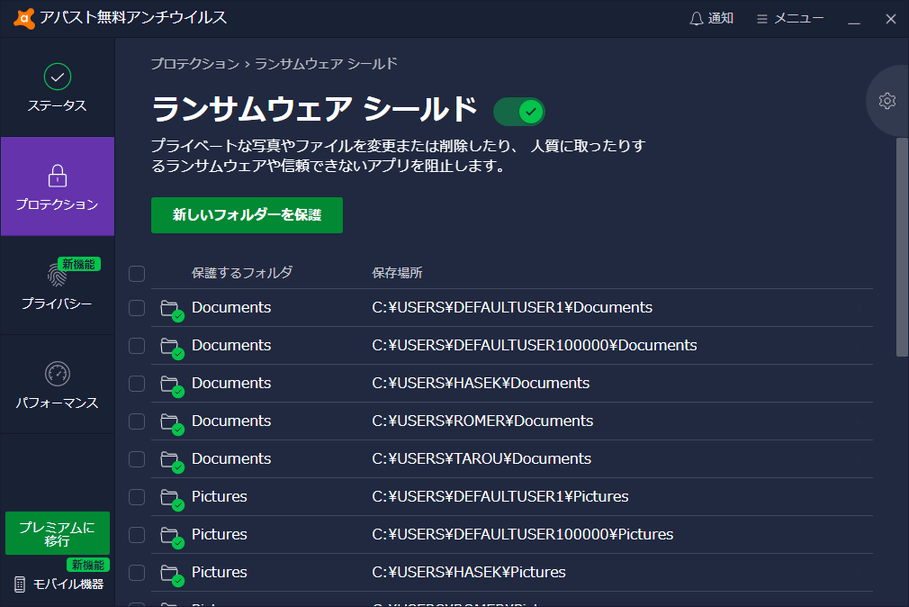This screenshot has height=607, width=909.
Task: Turn off the ランサムウェア シールド toggle
Action: coord(519,111)
